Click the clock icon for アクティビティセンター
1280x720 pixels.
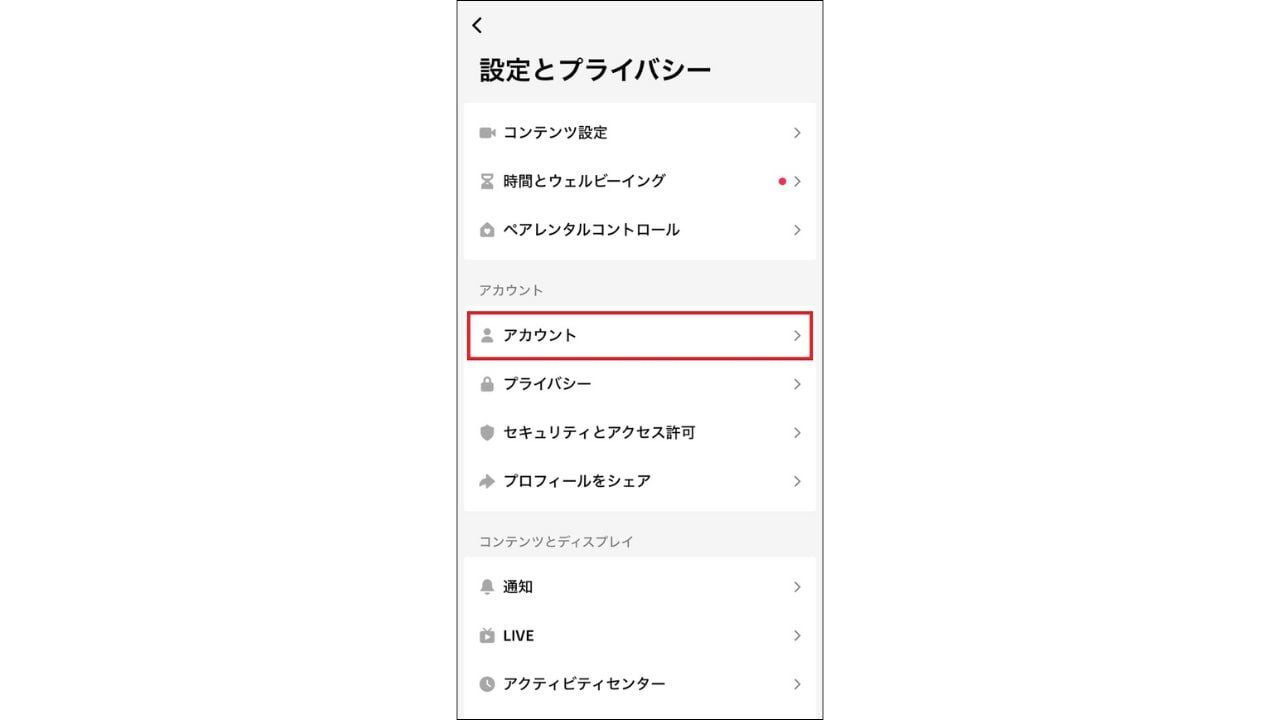tap(486, 684)
